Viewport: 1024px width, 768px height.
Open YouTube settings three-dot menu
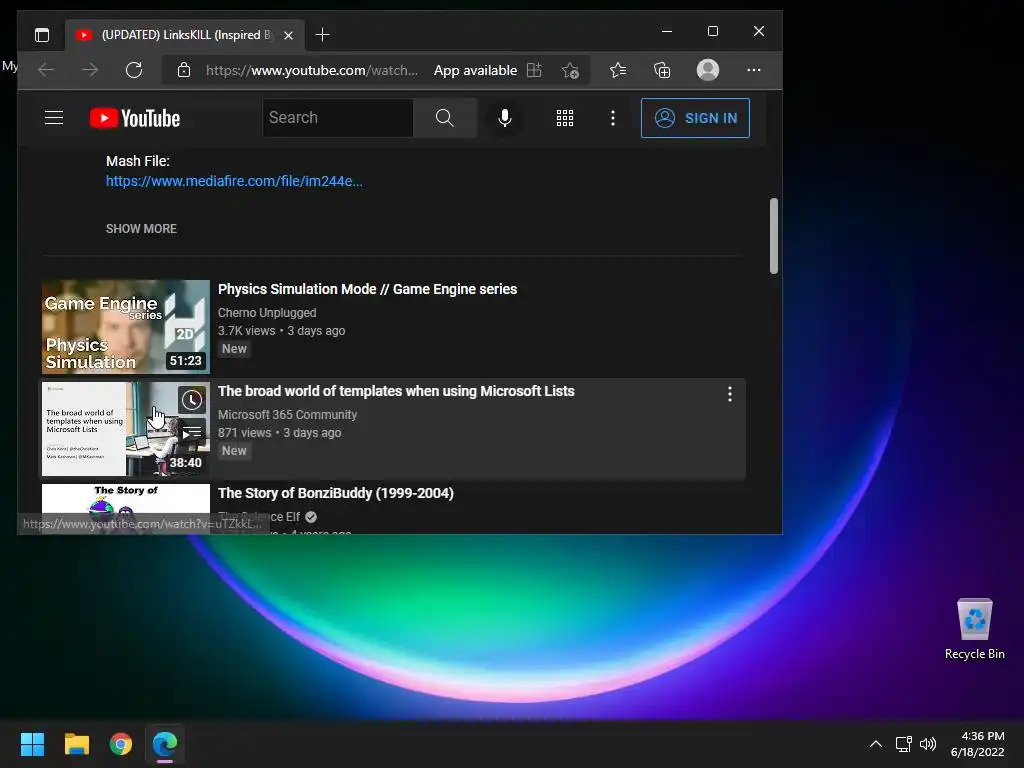[613, 118]
